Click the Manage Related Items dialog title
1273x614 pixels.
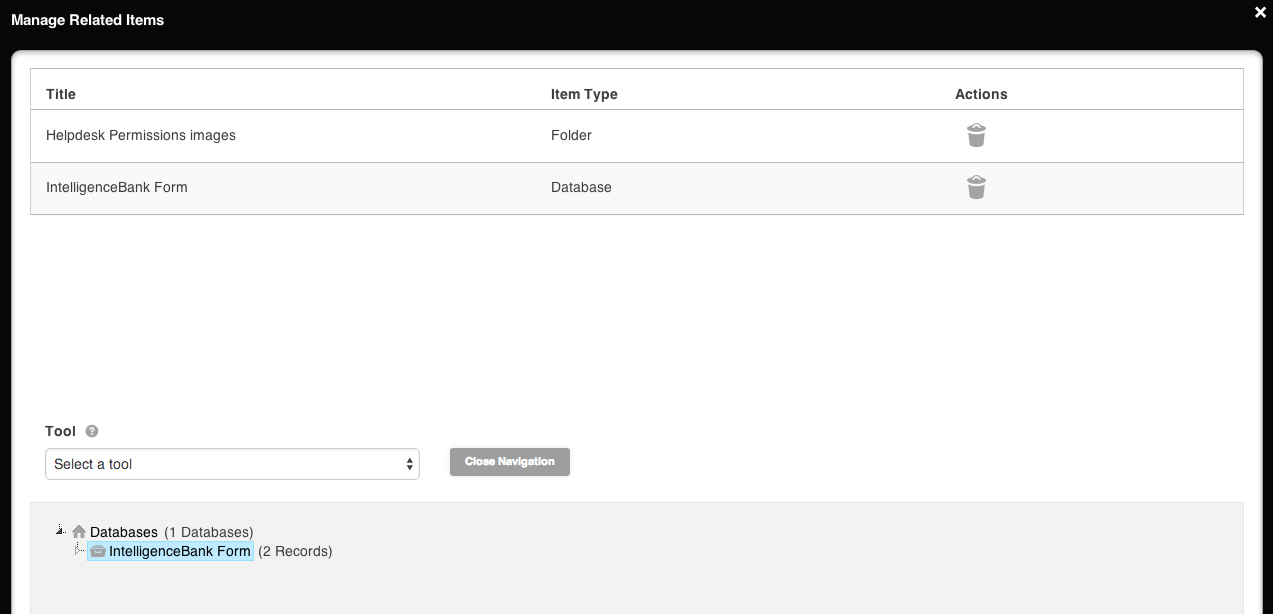(88, 20)
